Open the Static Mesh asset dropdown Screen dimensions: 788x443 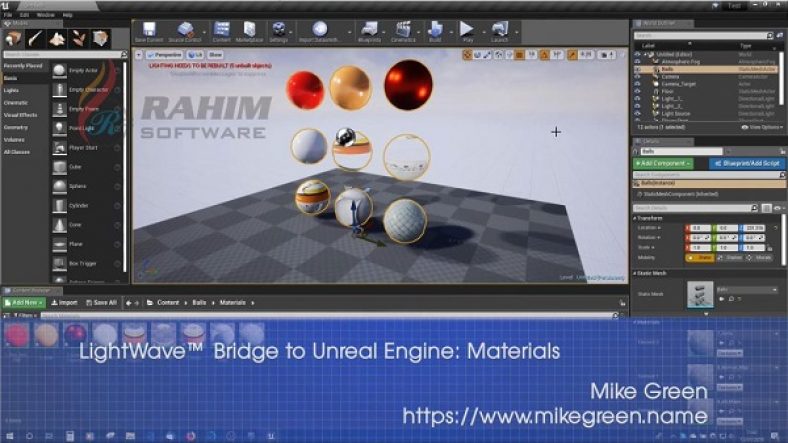[747, 290]
